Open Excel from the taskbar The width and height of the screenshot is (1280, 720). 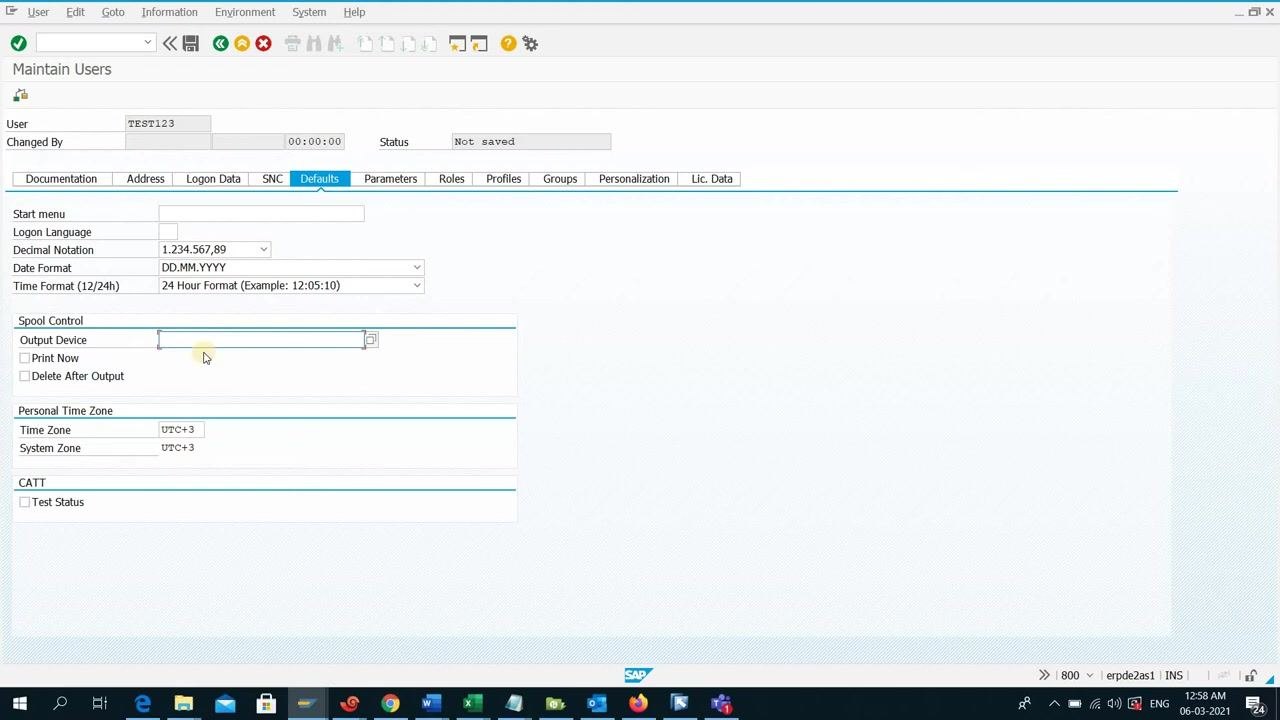coord(472,704)
